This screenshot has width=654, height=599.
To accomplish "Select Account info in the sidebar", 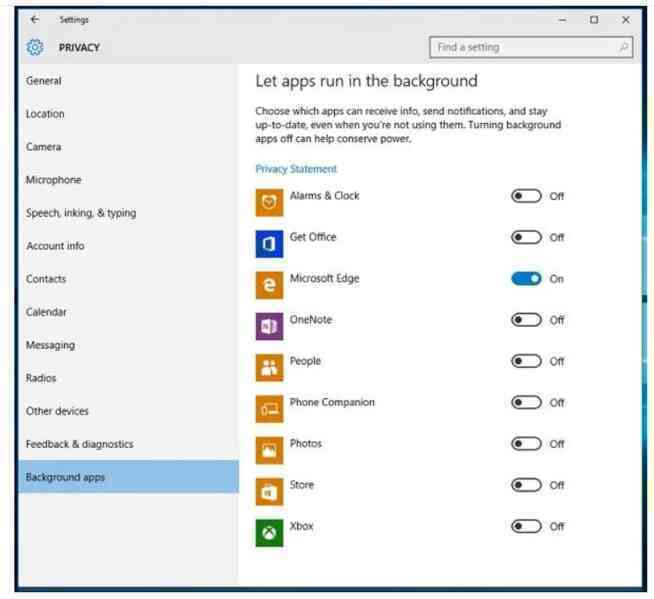I will click(x=128, y=246).
